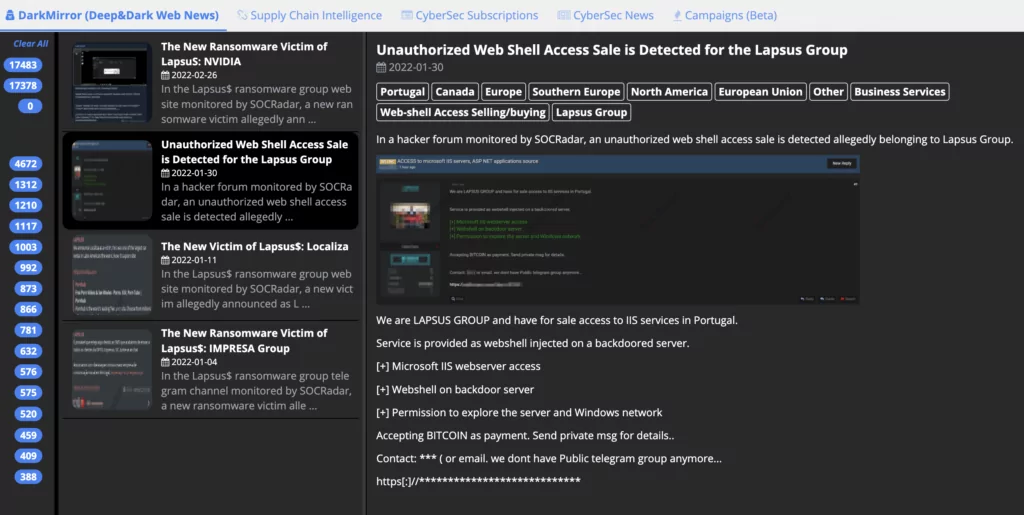Open IMPRESA Group ransomware victim article

point(244,341)
